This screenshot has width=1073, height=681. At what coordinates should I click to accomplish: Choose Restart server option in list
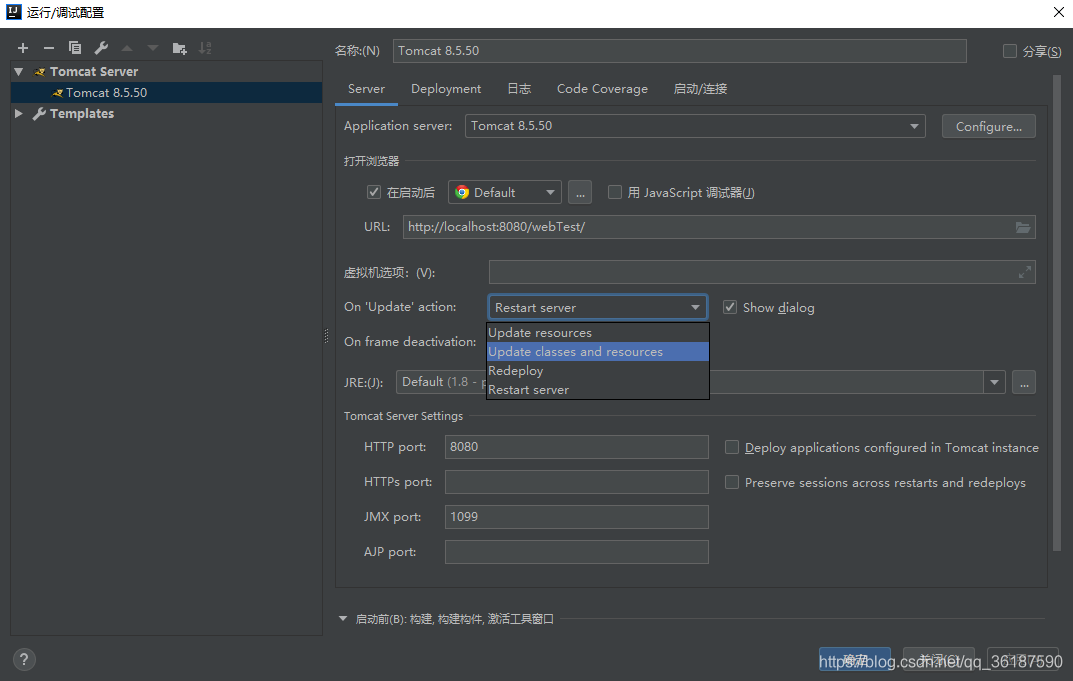coord(597,390)
